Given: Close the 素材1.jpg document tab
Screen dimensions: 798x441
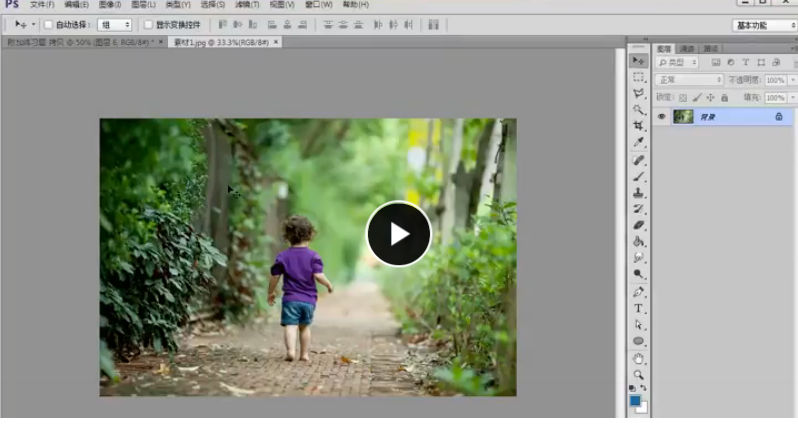Looking at the screenshot, I should click(x=276, y=42).
